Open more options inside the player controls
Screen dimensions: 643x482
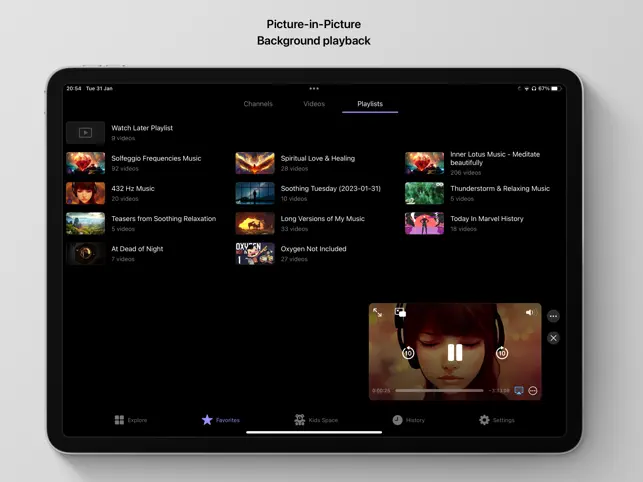point(533,391)
